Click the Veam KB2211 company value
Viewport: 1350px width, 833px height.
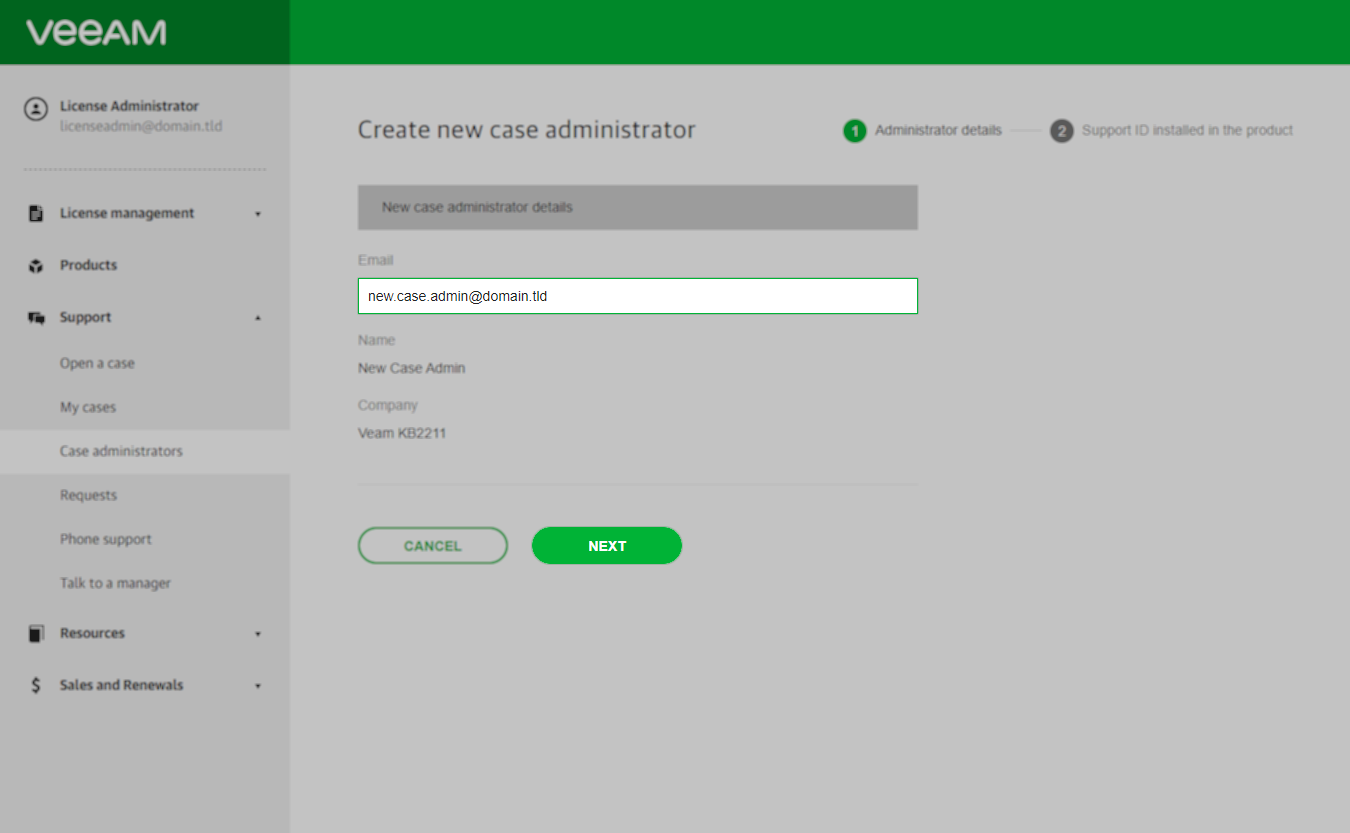pyautogui.click(x=402, y=433)
